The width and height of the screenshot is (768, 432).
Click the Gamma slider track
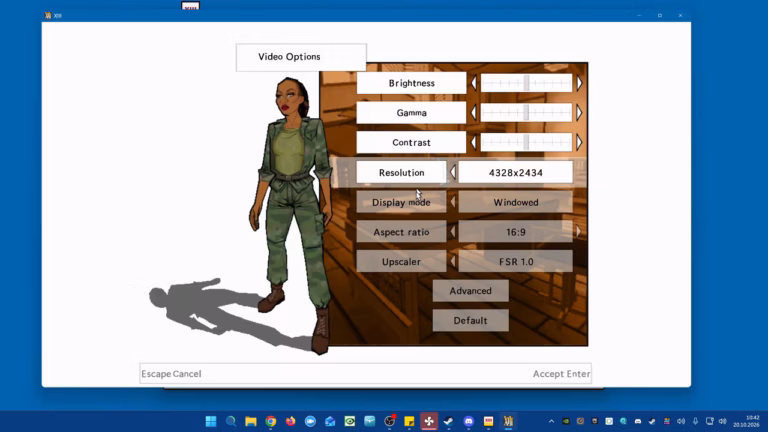(526, 113)
